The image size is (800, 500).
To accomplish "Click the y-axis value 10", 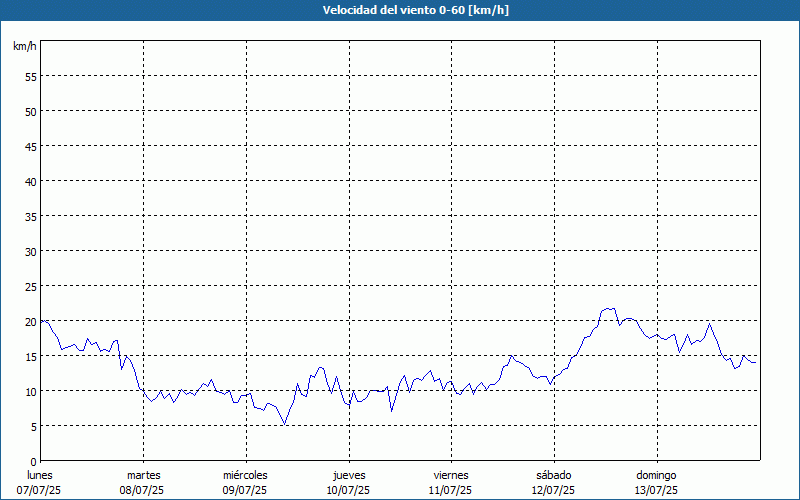I will (31, 391).
